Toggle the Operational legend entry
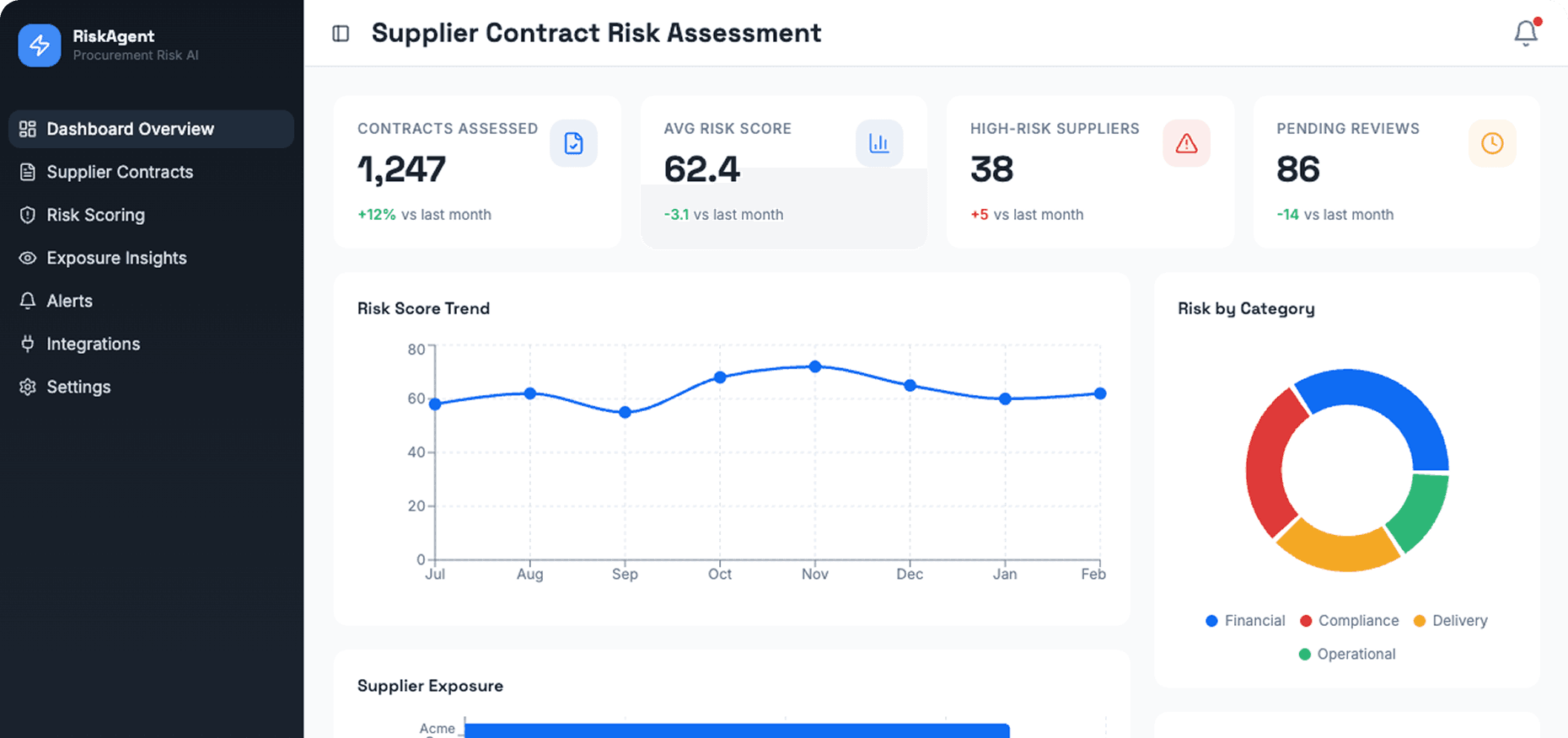 (1346, 654)
